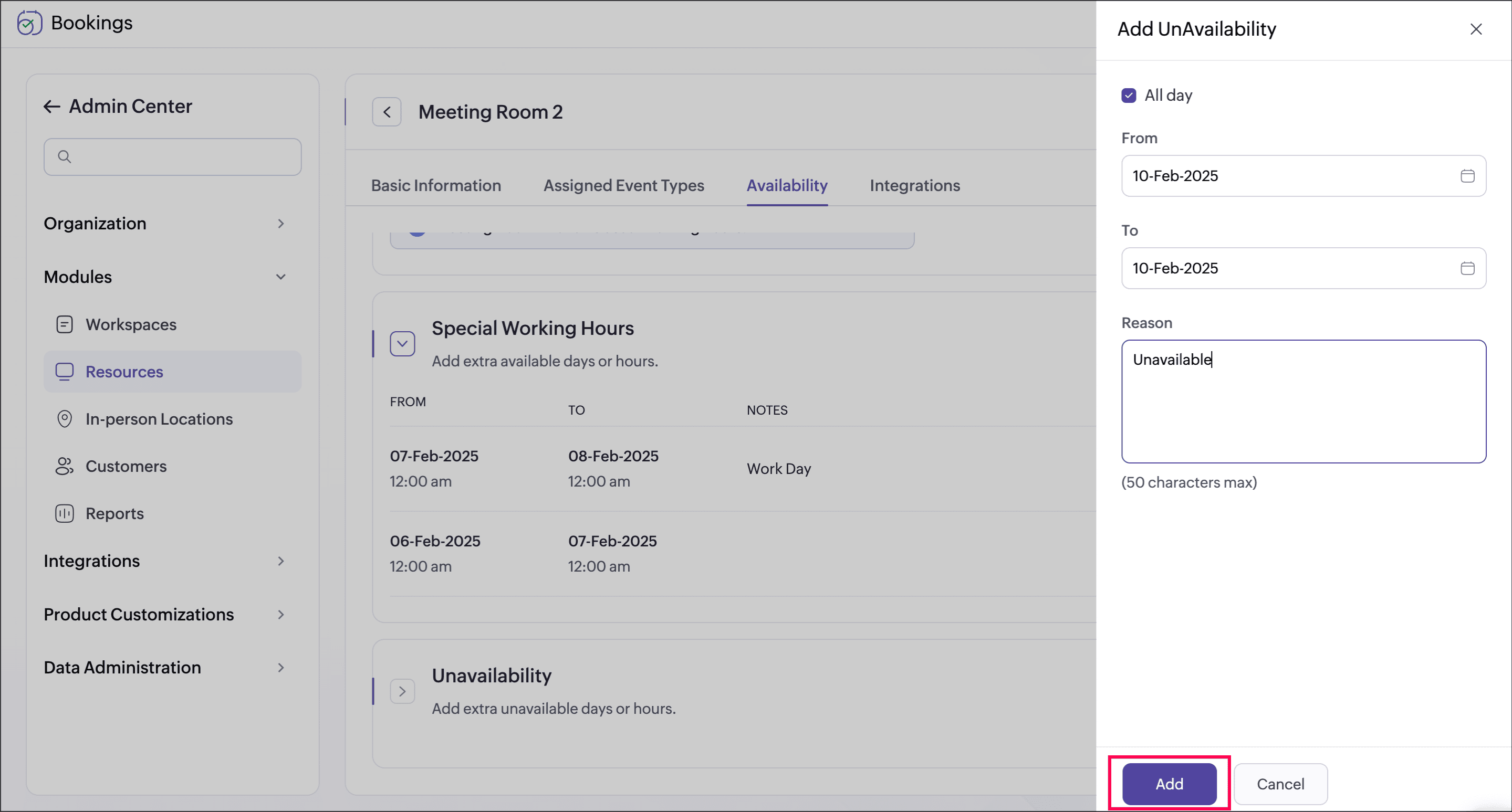Click the 06-Feb-2025 from date

point(435,541)
